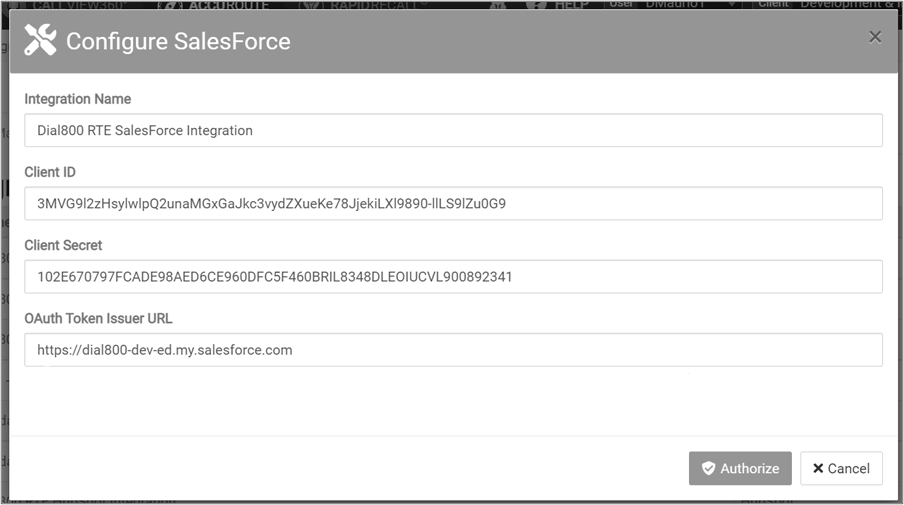This screenshot has width=904, height=505.
Task: Click the Client Secret label
Action: [x=63, y=245]
